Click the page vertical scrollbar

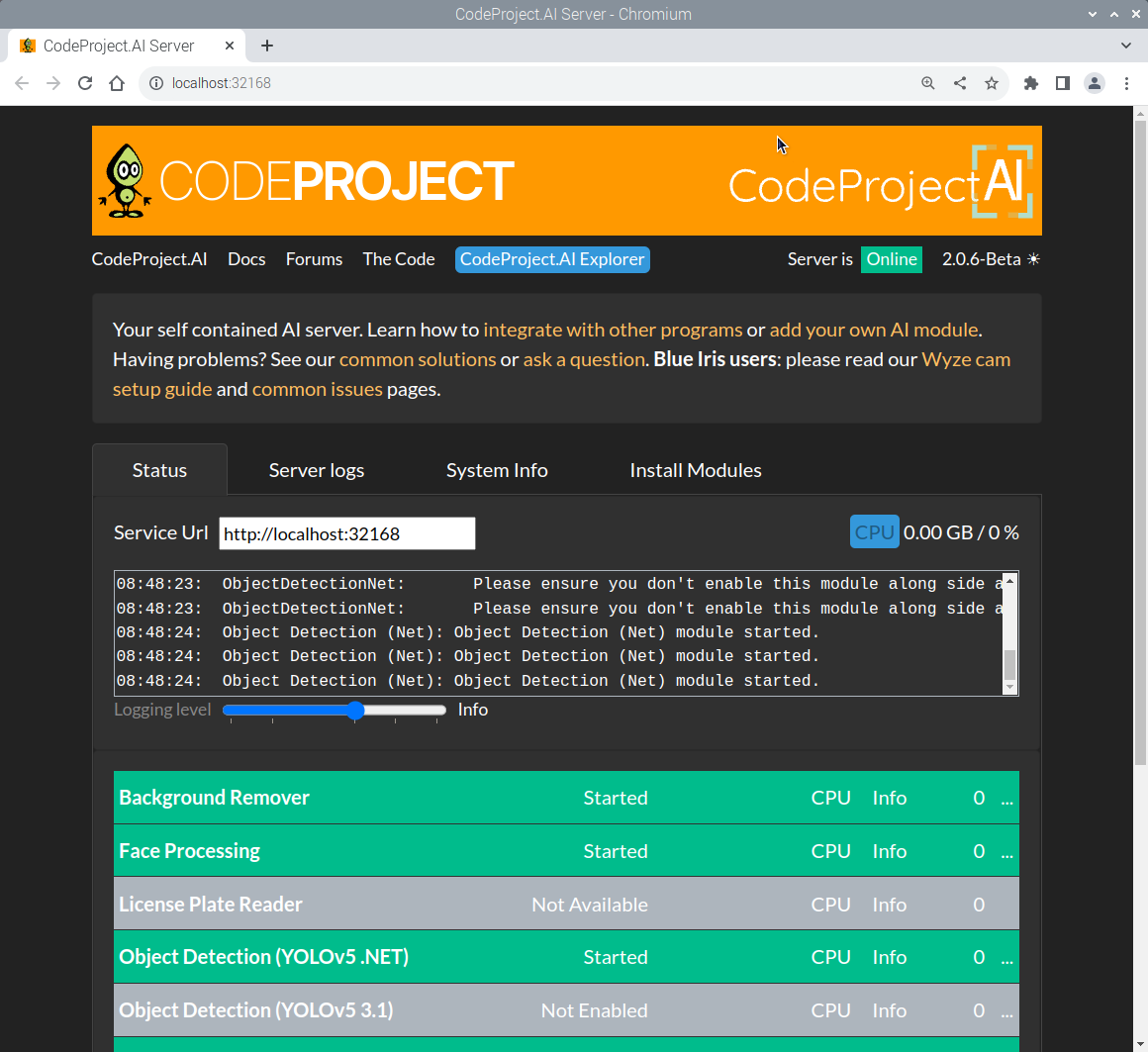1140,443
